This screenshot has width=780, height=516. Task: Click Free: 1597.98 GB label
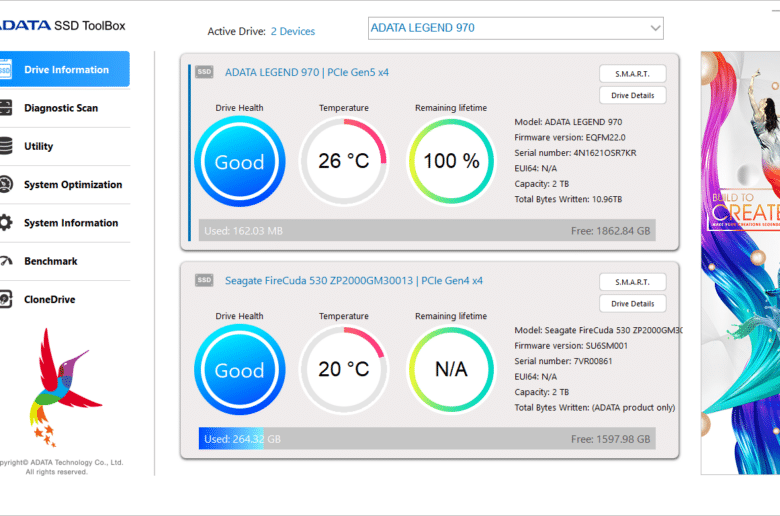[610, 439]
